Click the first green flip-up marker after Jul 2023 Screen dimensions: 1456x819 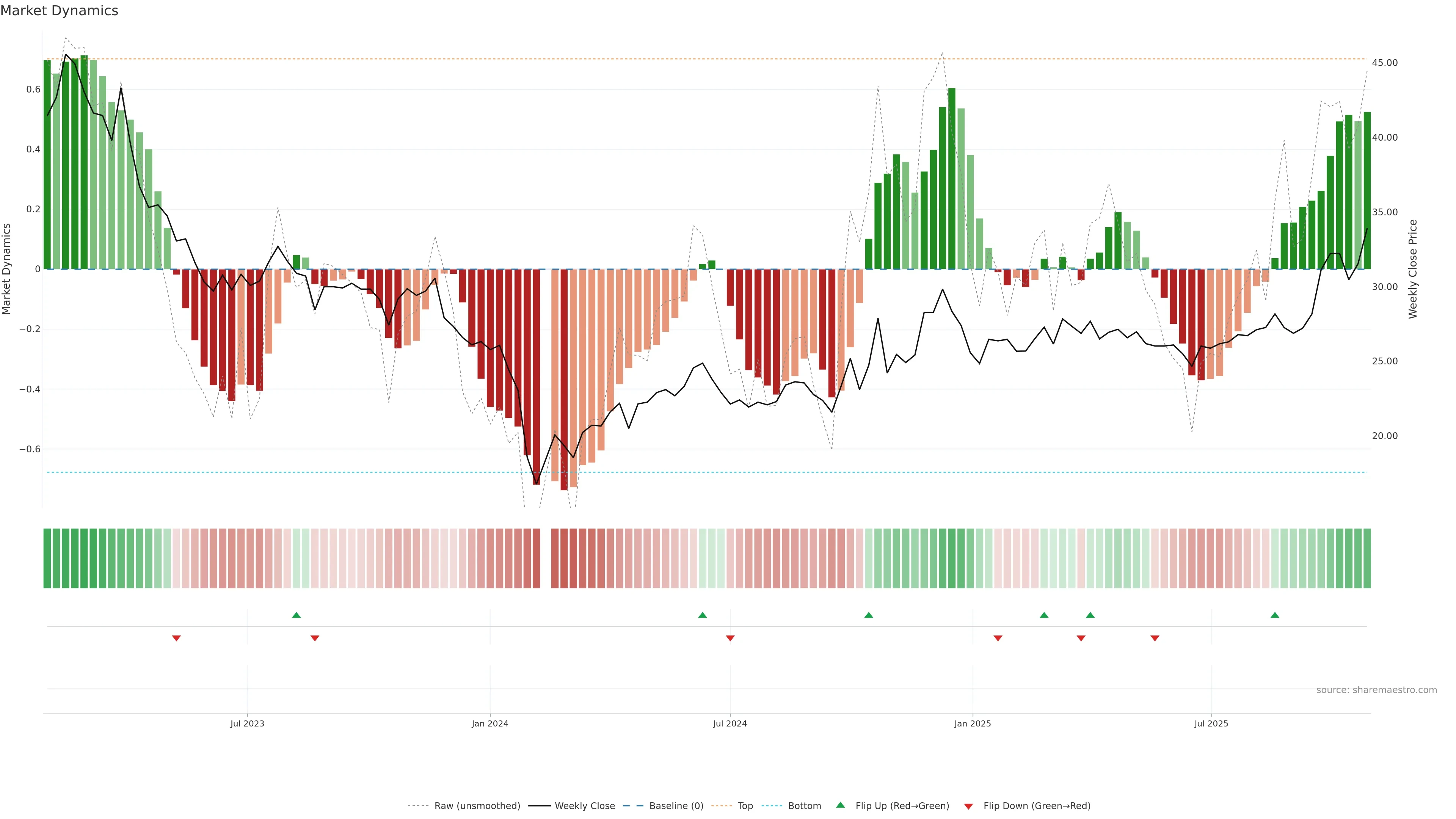point(296,615)
